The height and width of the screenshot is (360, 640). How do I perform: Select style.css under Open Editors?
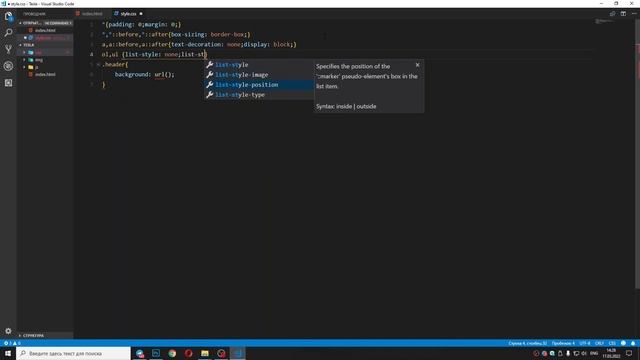(45, 38)
